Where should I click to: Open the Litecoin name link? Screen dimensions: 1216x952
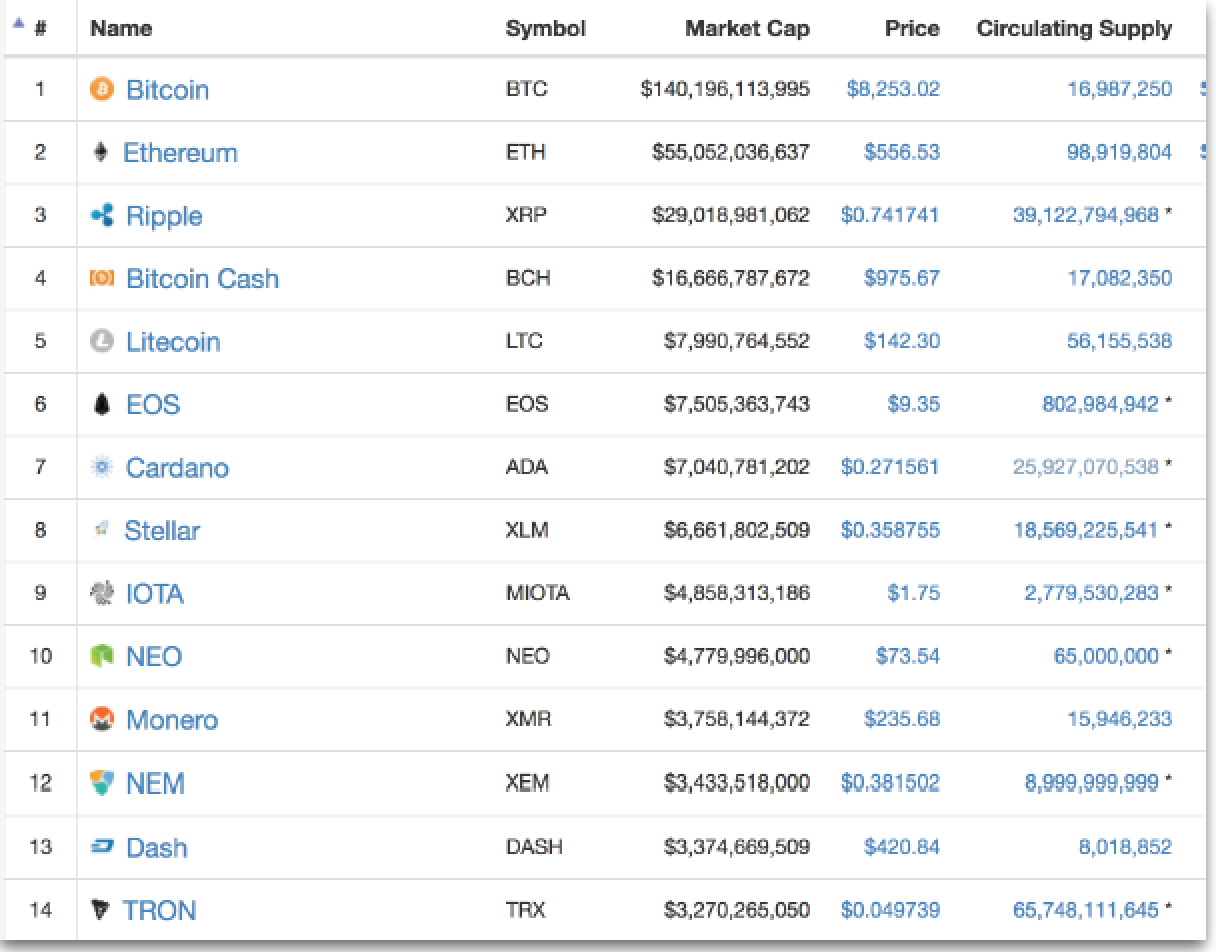coord(173,342)
